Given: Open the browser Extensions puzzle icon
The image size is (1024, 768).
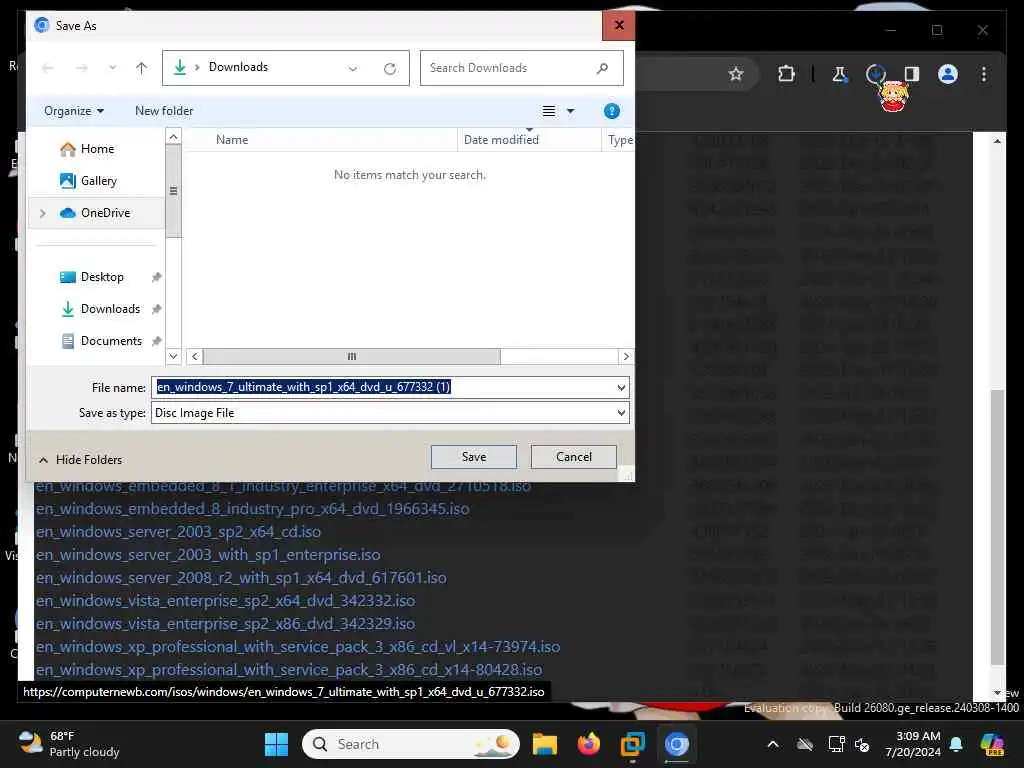Looking at the screenshot, I should (x=786, y=74).
